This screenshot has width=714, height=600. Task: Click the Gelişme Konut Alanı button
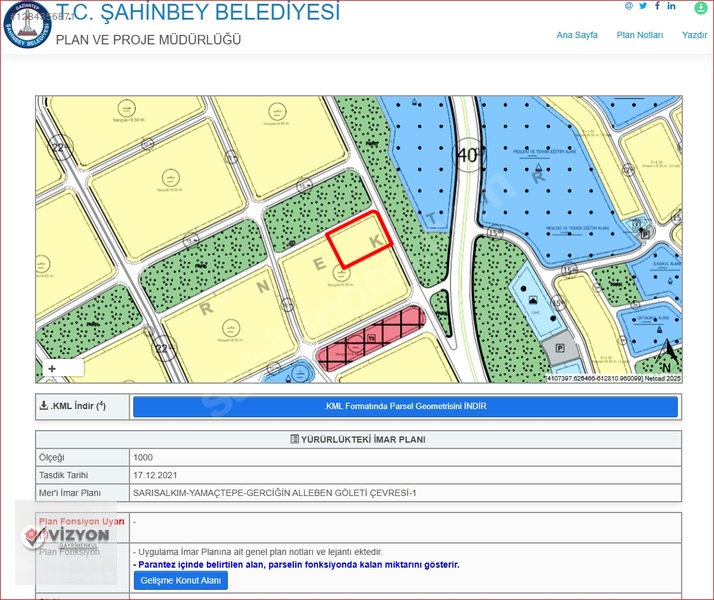pyautogui.click(x=181, y=580)
